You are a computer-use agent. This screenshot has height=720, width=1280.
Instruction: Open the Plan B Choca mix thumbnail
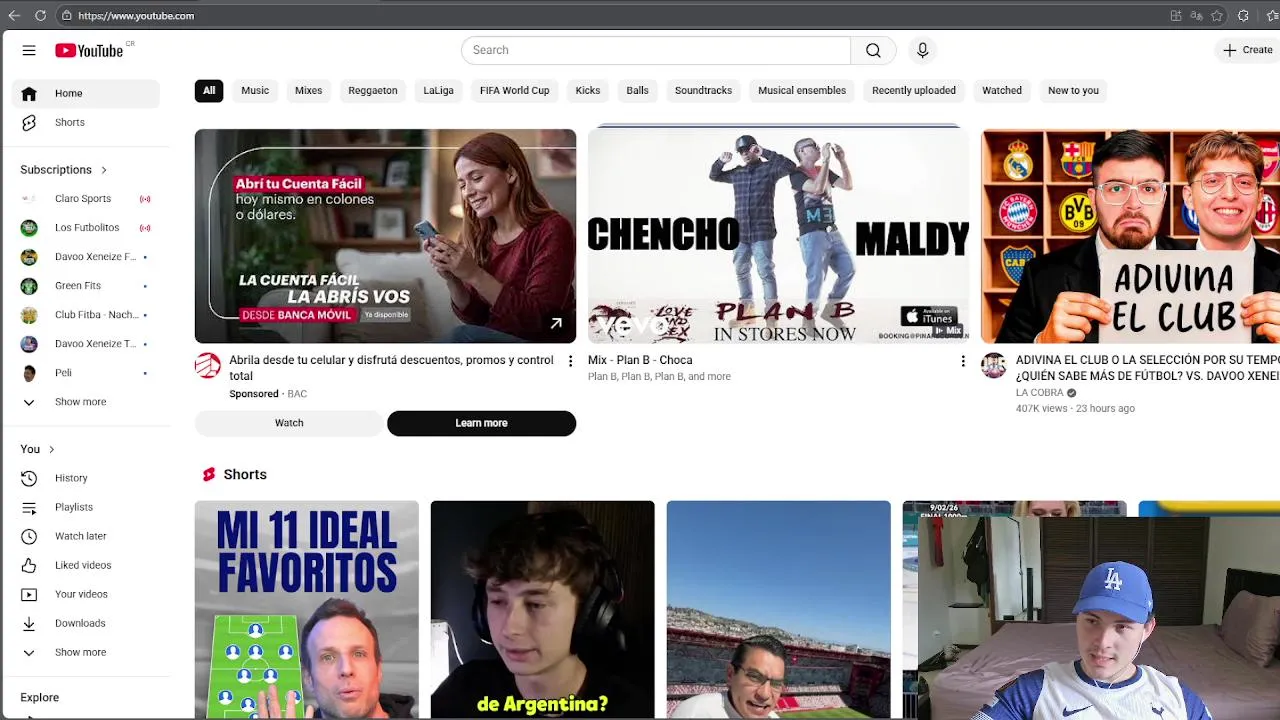[778, 236]
